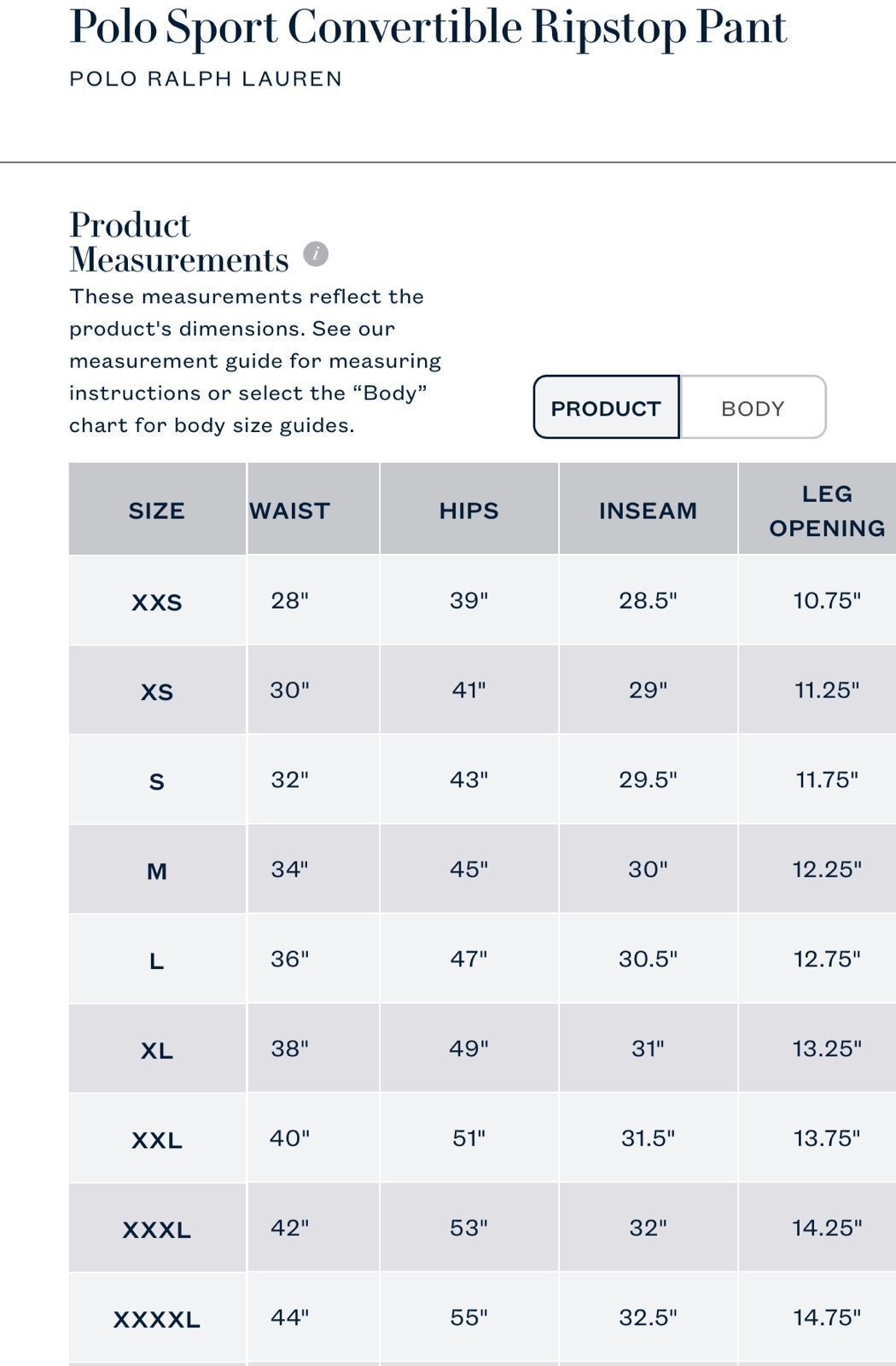Viewport: 896px width, 1366px height.
Task: Select the S size row label
Action: point(157,780)
